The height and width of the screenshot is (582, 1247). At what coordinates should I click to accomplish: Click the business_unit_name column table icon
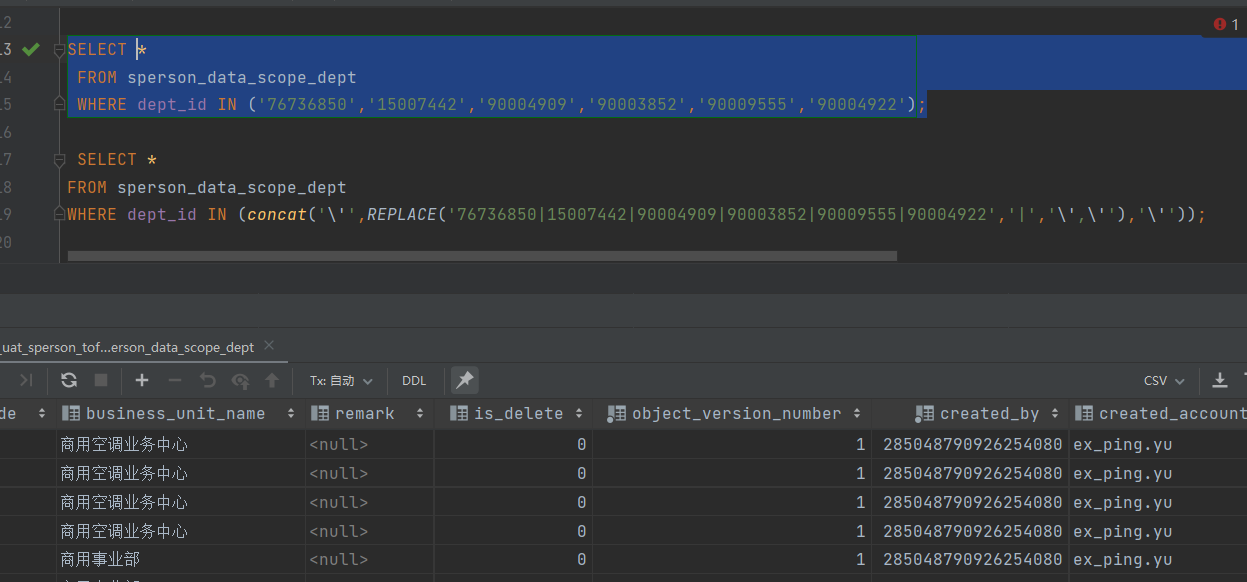71,413
